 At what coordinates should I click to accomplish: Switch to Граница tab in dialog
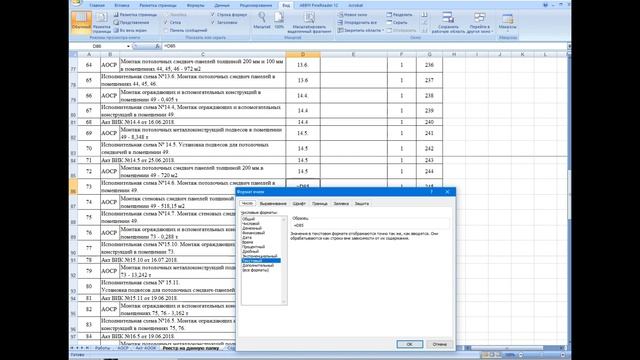coord(320,203)
